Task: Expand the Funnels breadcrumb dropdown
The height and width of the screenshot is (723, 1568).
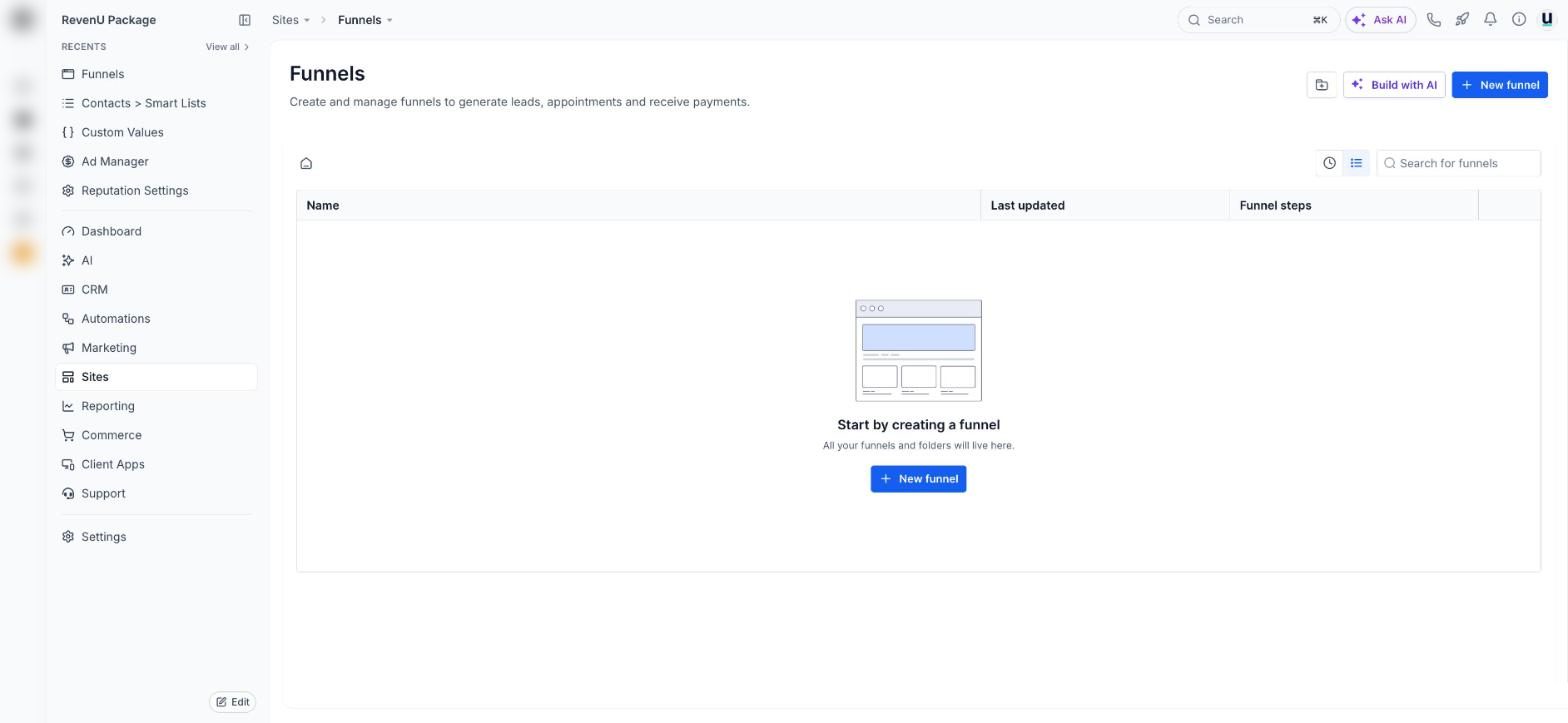Action: click(x=365, y=20)
